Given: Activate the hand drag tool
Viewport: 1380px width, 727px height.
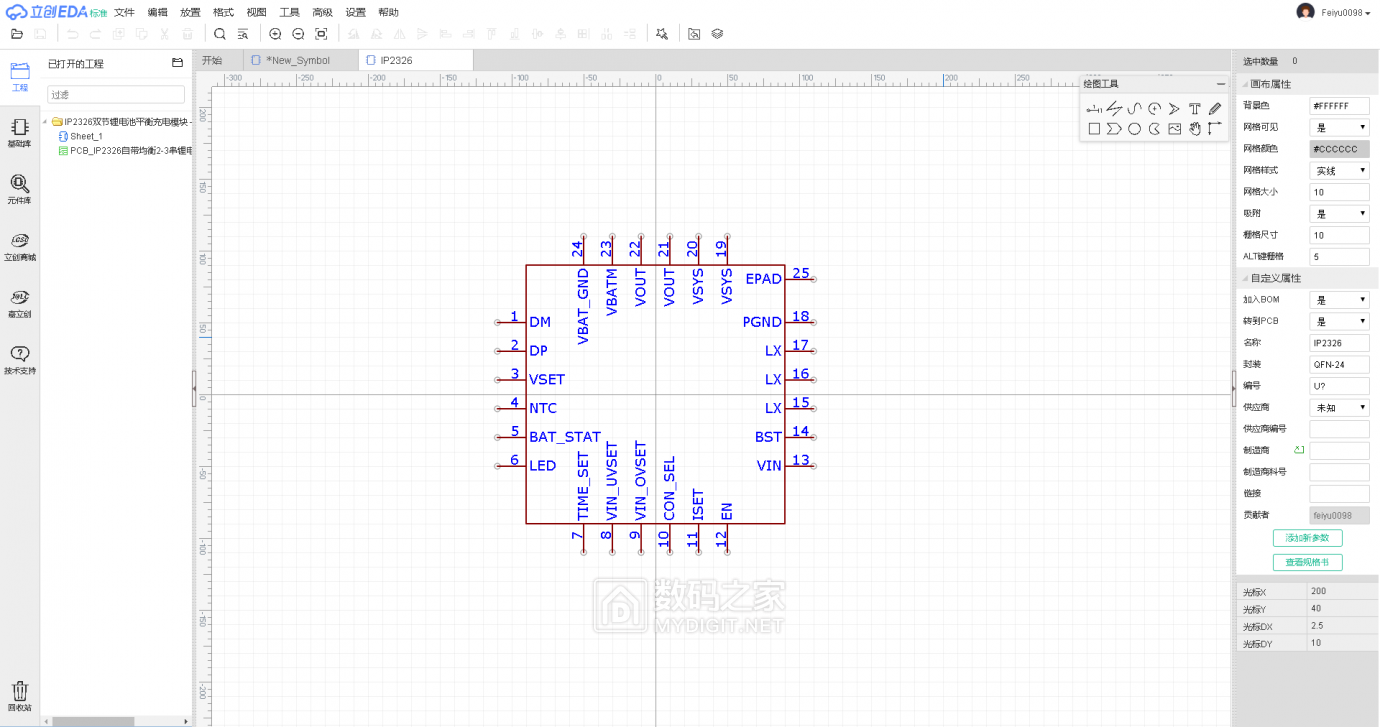Looking at the screenshot, I should (1194, 129).
